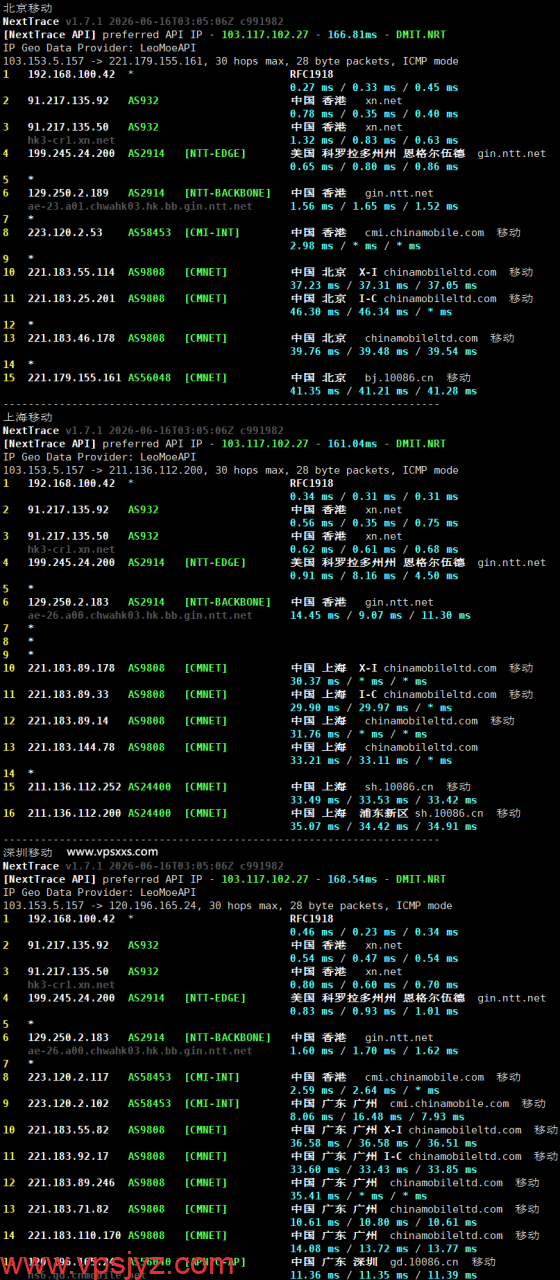Select IP address 223.120.2.117
Viewport: 560px width, 1280px height.
68,1077
